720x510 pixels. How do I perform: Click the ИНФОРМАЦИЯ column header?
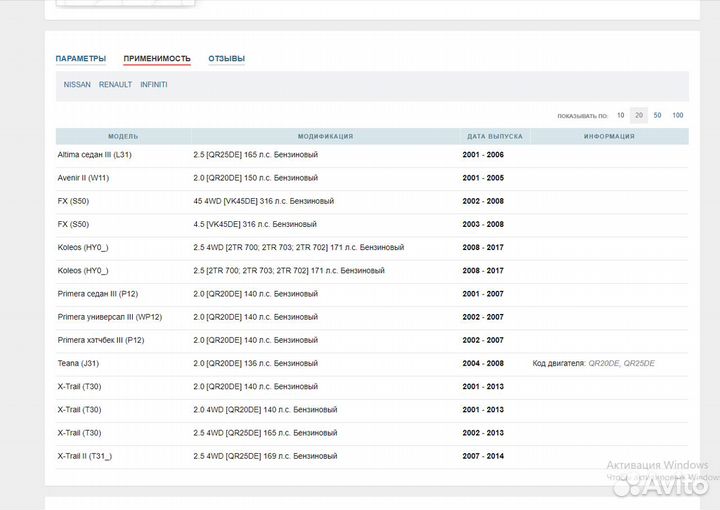tap(609, 136)
